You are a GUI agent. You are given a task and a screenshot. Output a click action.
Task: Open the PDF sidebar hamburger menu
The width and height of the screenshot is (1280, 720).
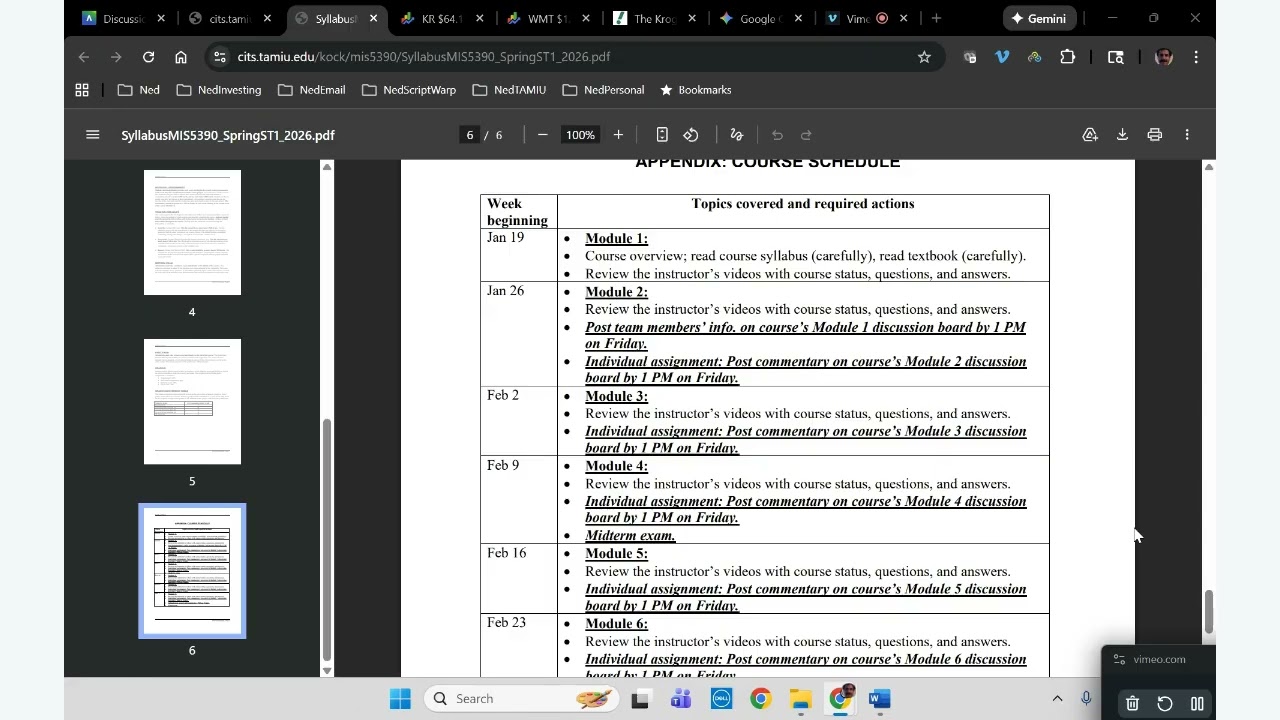(x=93, y=135)
